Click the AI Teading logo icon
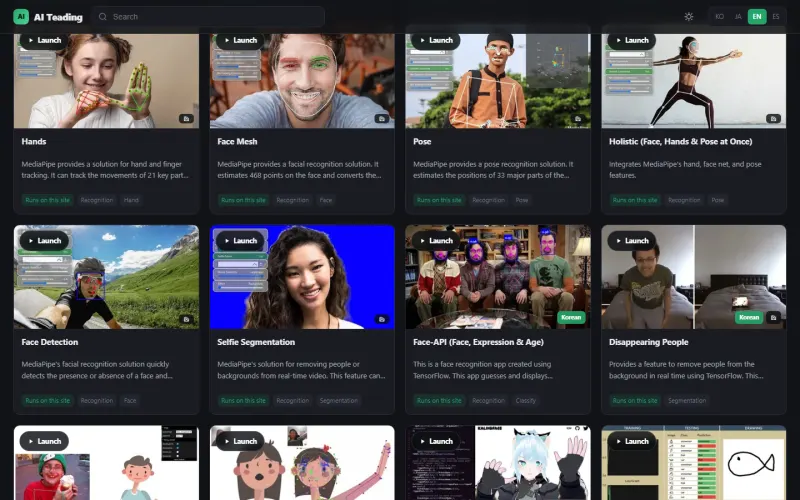The height and width of the screenshot is (500, 800). pos(21,16)
